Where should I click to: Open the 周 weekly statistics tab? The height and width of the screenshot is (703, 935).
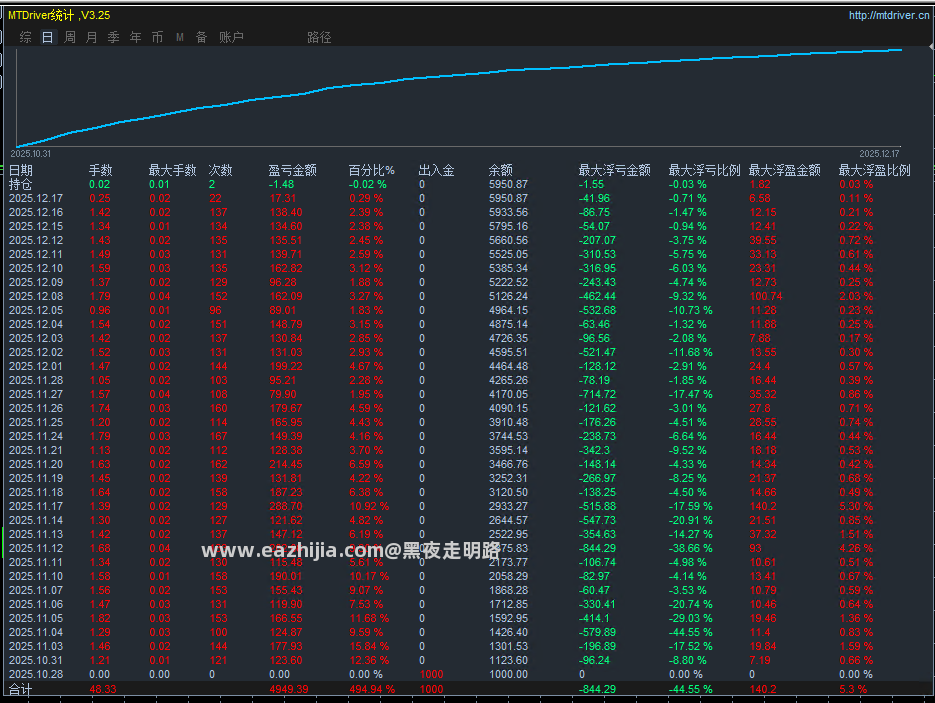[70, 37]
